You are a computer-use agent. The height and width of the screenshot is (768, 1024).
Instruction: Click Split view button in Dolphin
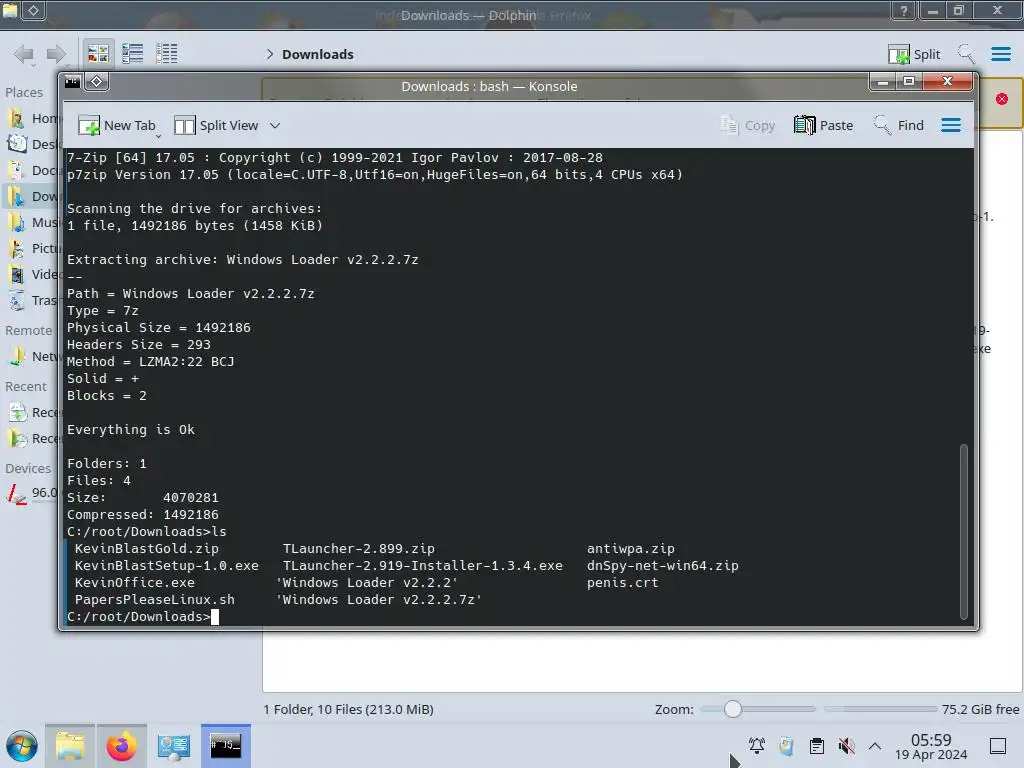tap(914, 54)
